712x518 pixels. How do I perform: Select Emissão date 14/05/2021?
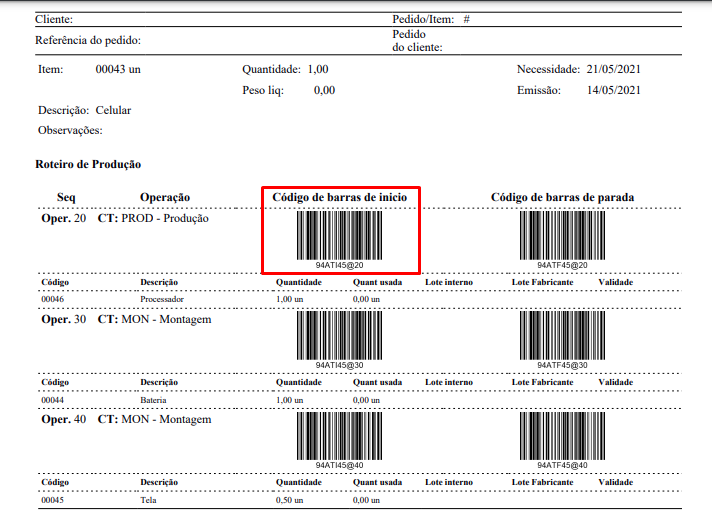pos(613,90)
